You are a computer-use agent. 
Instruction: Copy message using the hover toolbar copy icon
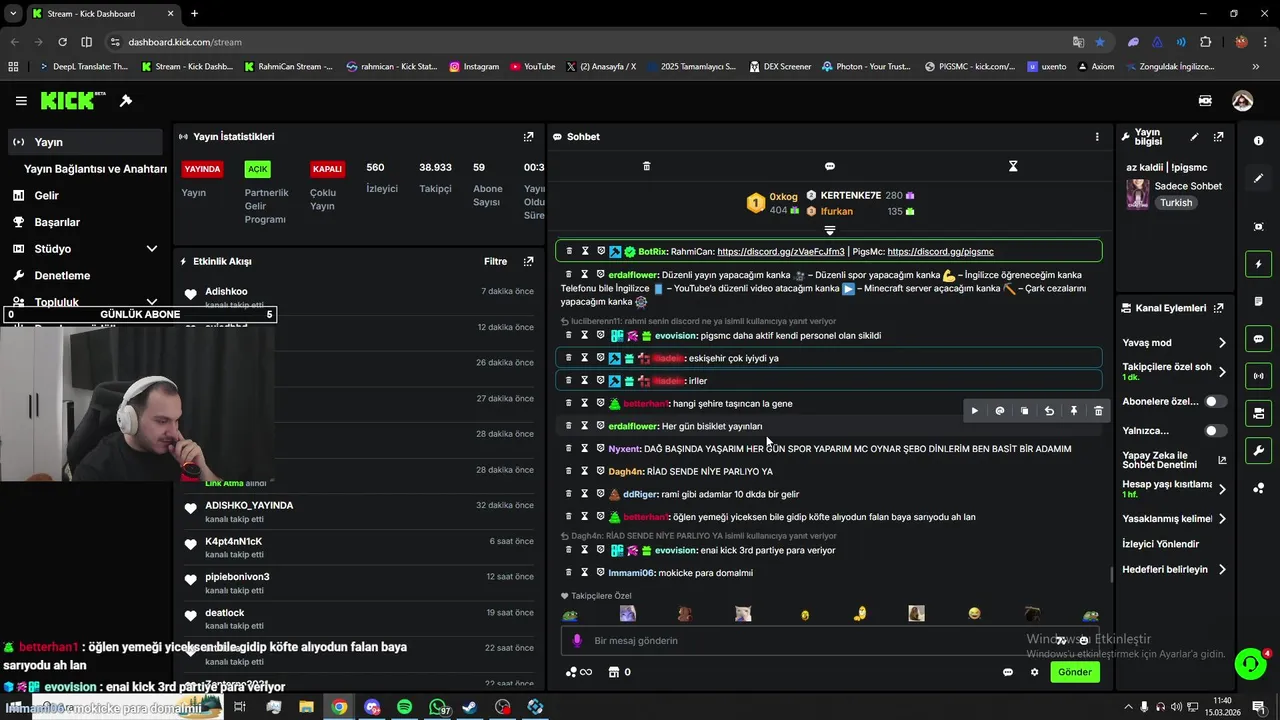coord(1024,411)
